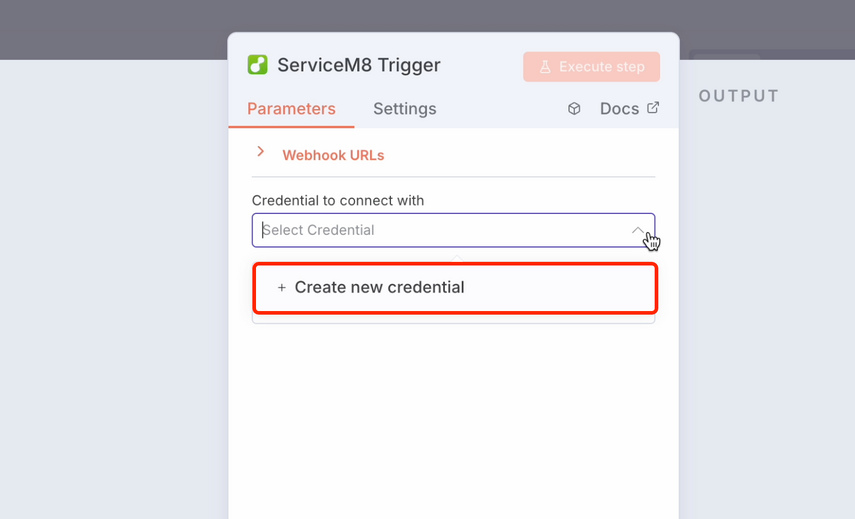
Task: Click the cube icon beside Docs
Action: (574, 108)
